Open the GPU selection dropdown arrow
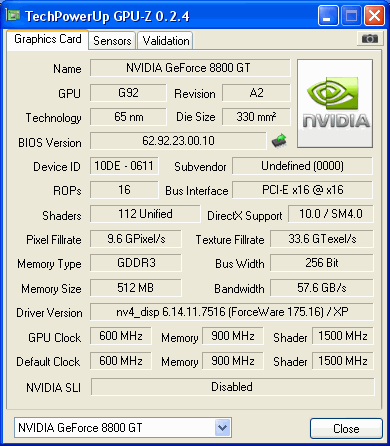 point(222,427)
